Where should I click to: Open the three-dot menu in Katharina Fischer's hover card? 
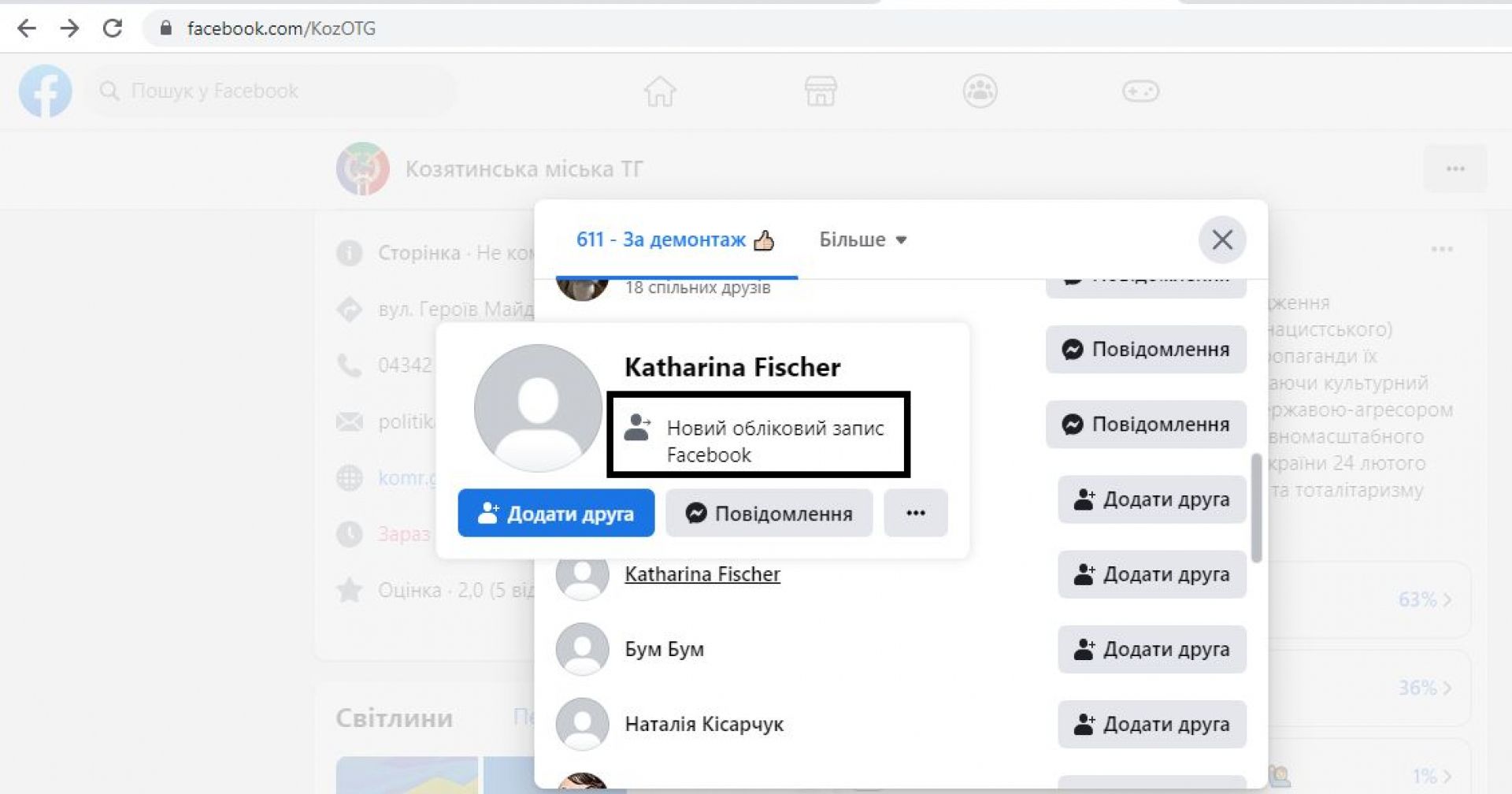(915, 514)
